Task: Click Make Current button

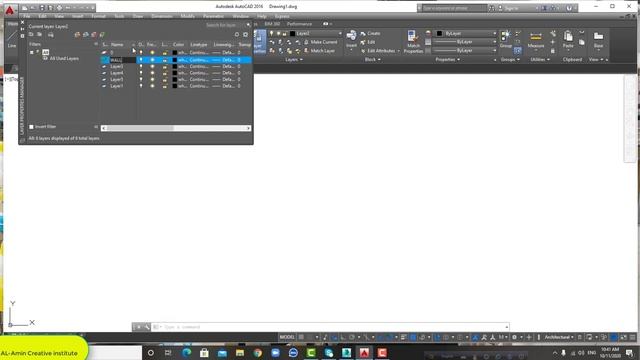Action: 320,42
